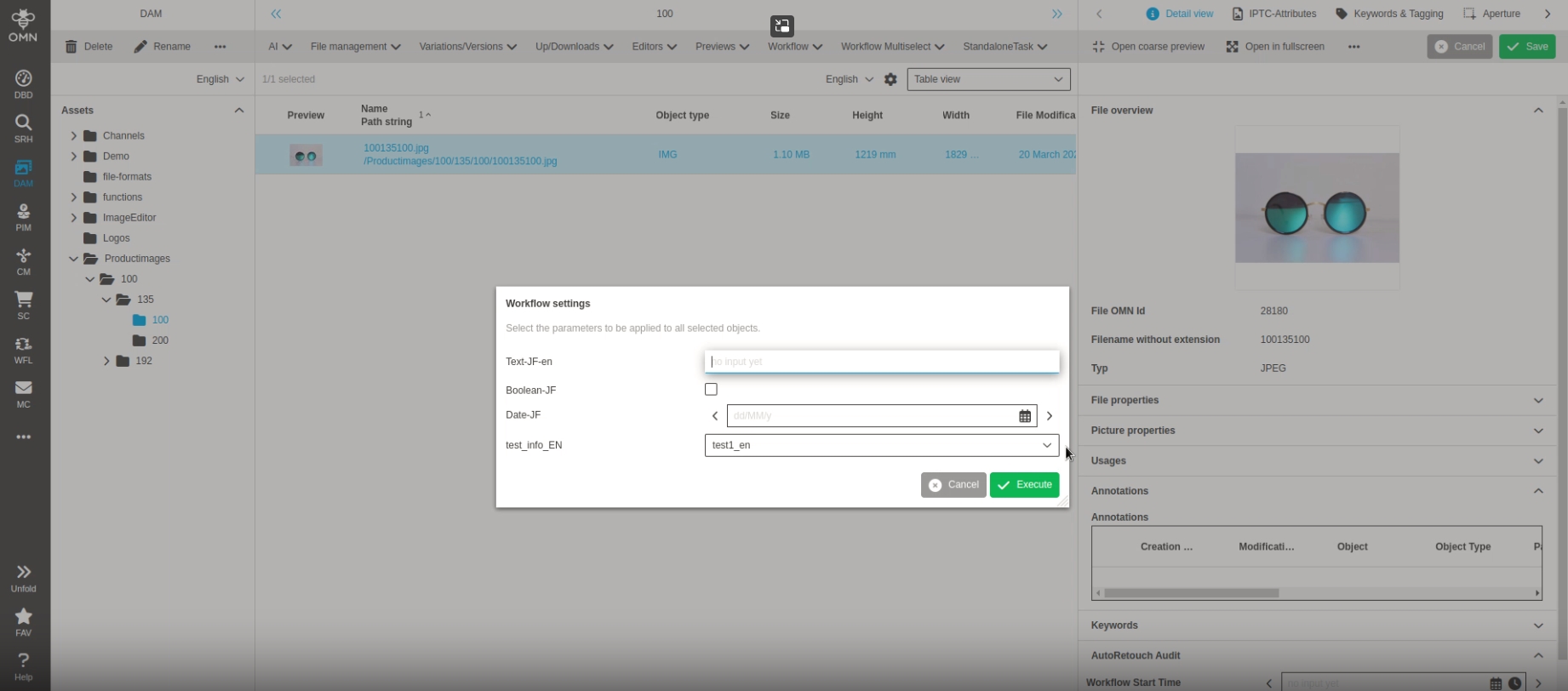1568x691 pixels.
Task: Open the SC shopping cart icon
Action: point(23,305)
